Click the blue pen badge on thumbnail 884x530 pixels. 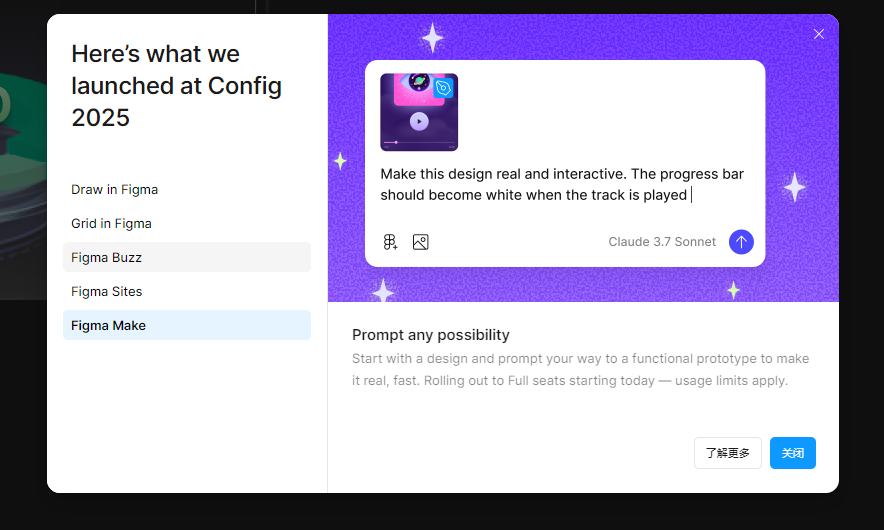coord(444,88)
